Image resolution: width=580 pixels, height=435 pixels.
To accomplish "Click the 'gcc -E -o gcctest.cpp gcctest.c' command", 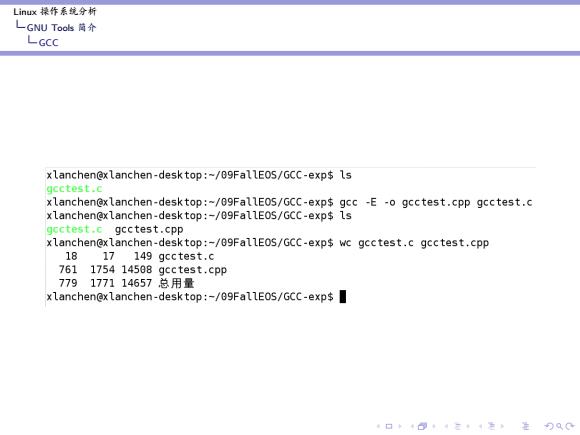I will [436, 202].
